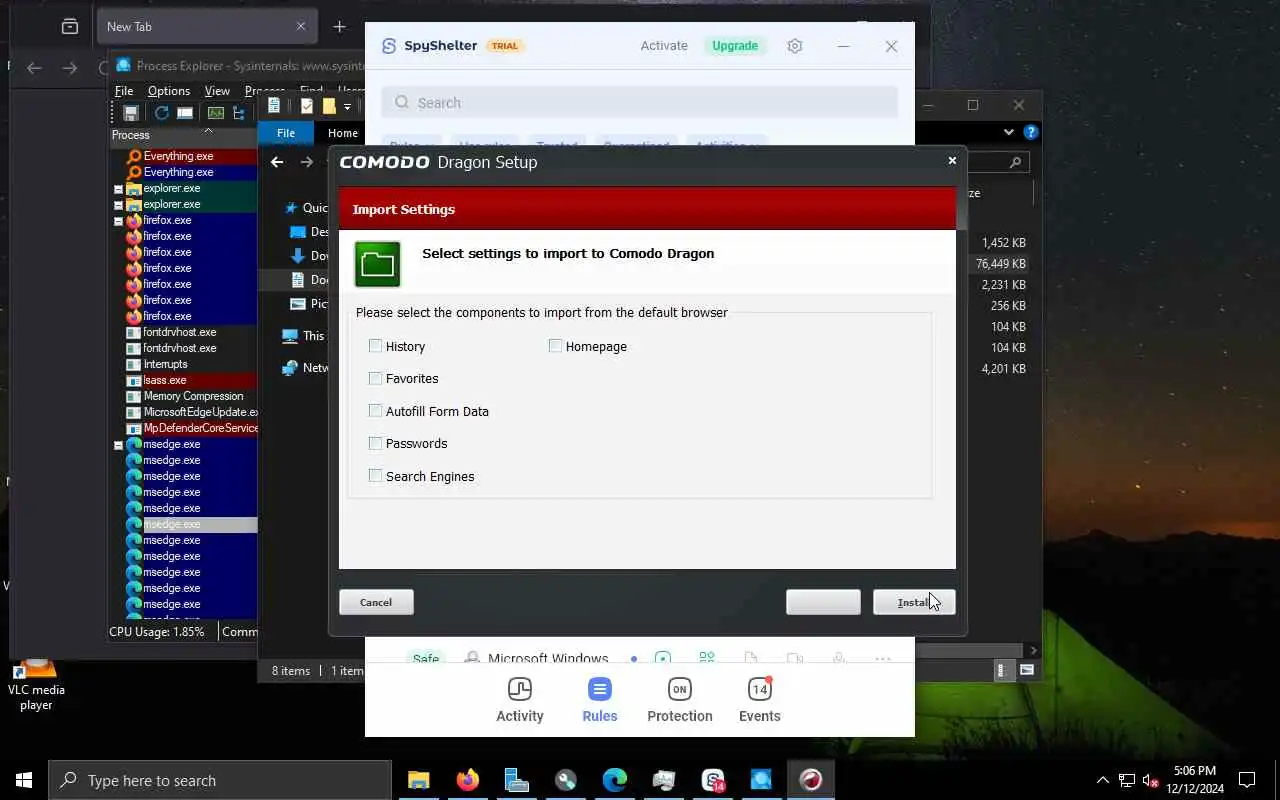
Task: Click the Upgrade button in SpyShelter
Action: (x=735, y=46)
